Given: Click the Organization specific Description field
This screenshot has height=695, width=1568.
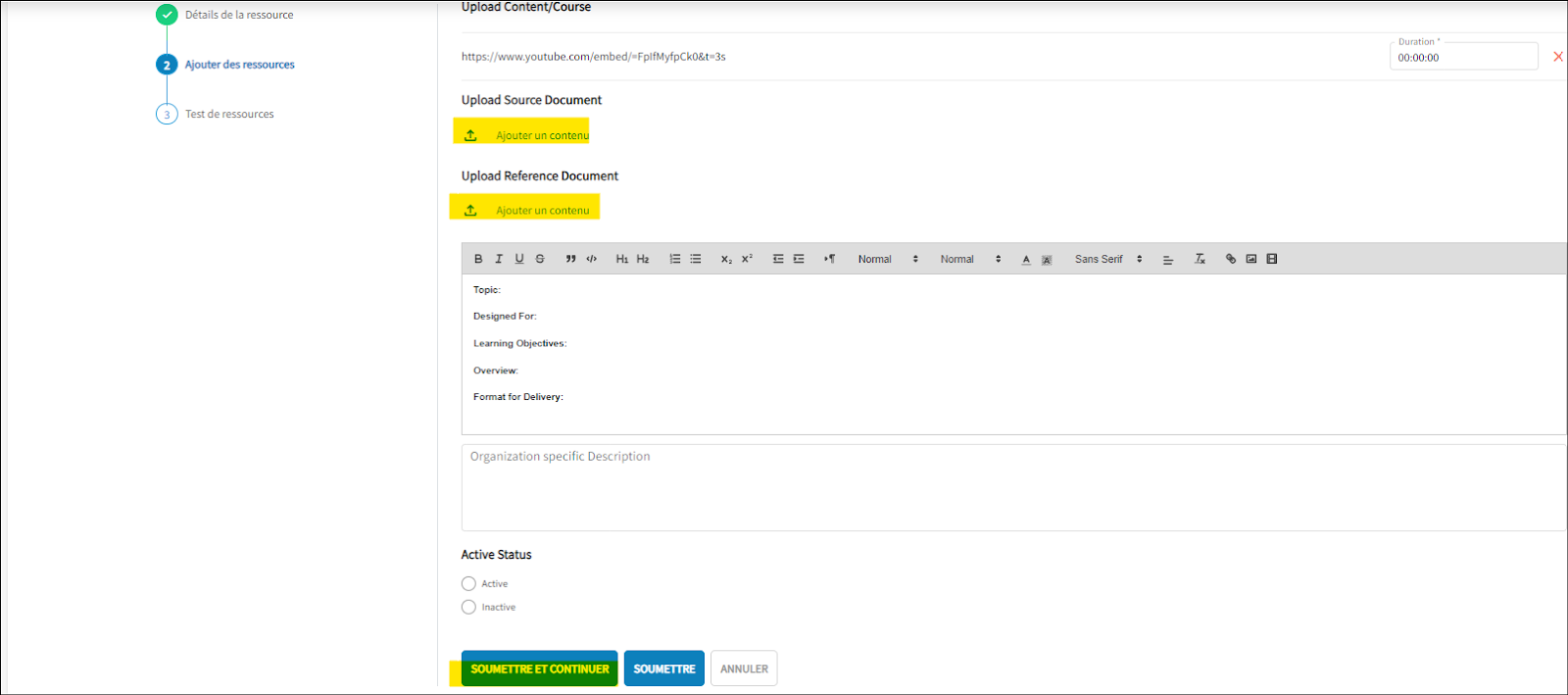Looking at the screenshot, I should pos(1013,487).
